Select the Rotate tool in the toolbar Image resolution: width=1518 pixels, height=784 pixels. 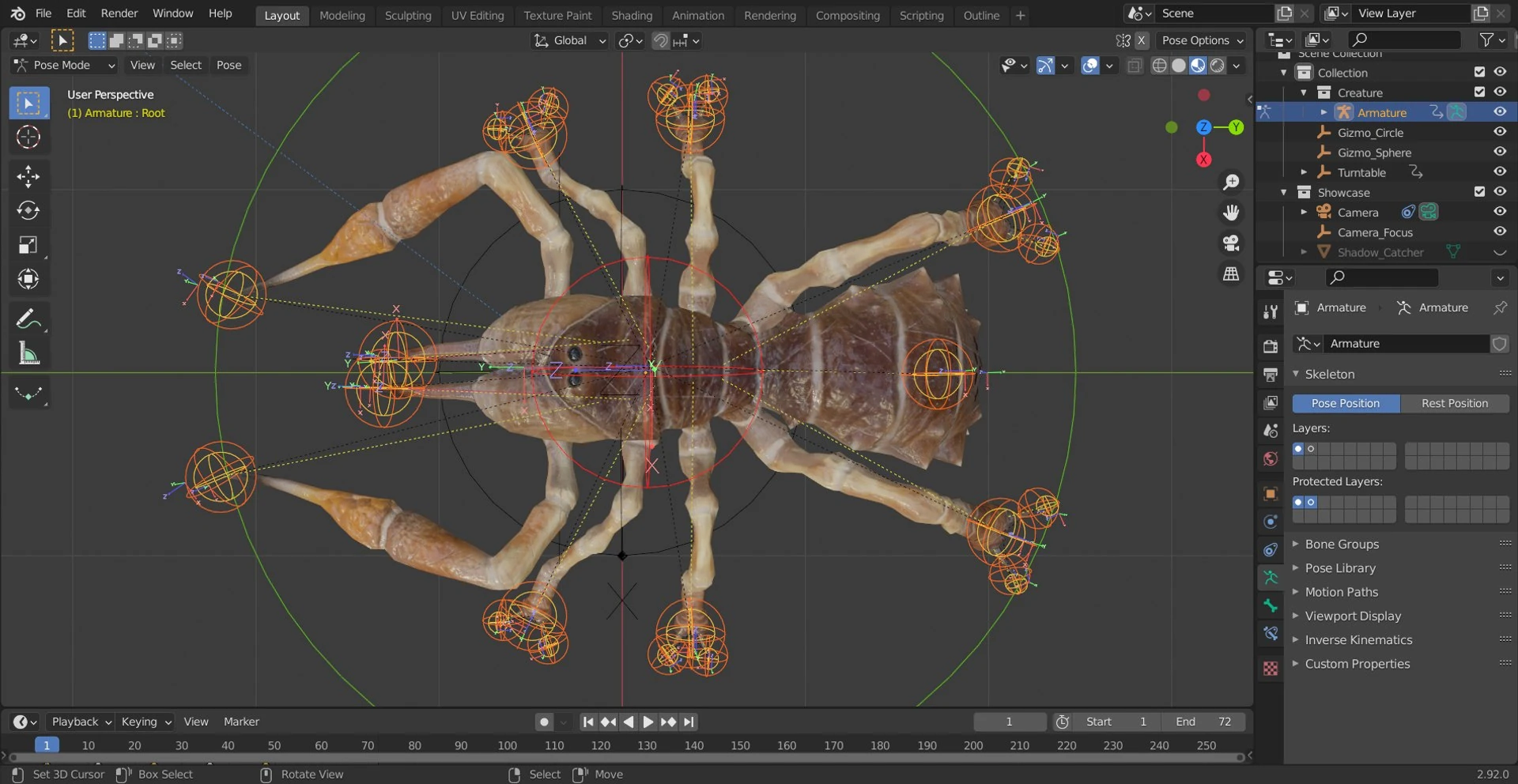click(28, 210)
